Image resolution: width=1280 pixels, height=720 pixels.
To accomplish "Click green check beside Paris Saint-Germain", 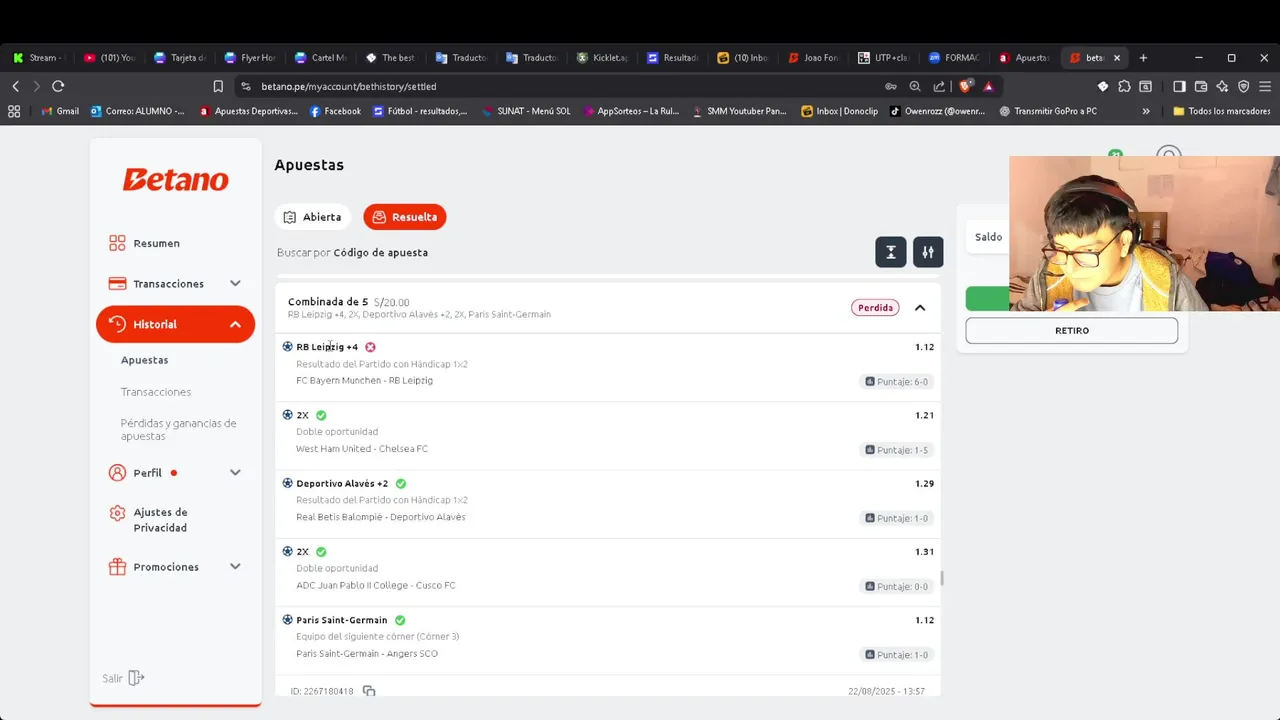I will [400, 620].
